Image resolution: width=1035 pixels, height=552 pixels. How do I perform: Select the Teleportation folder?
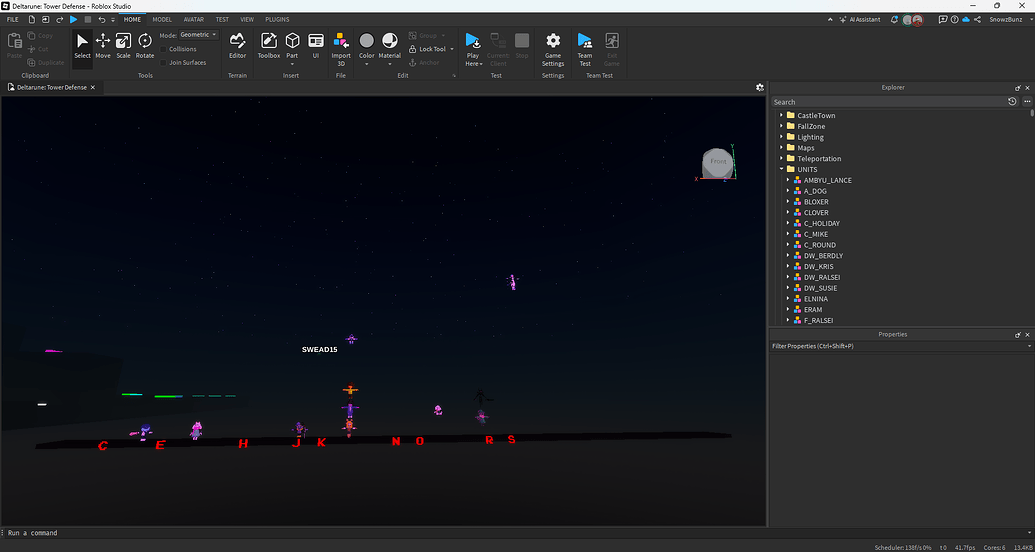pyautogui.click(x=819, y=158)
